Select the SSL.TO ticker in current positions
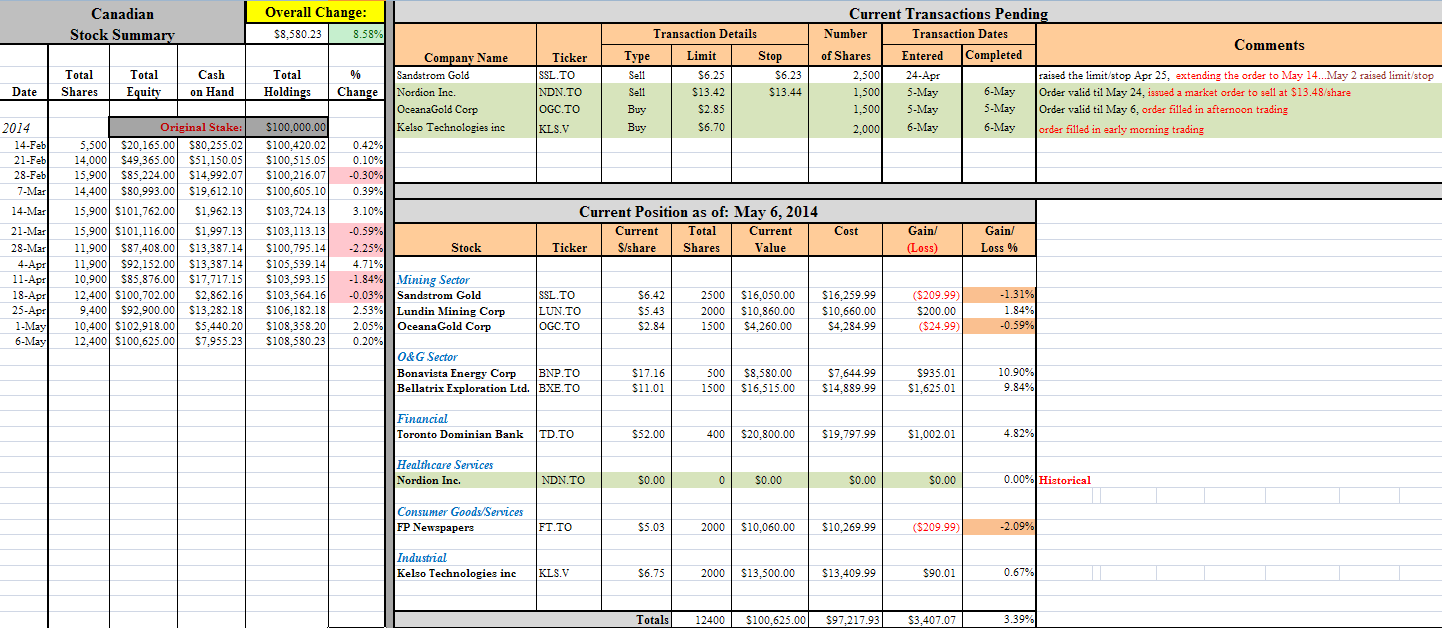 pos(557,295)
